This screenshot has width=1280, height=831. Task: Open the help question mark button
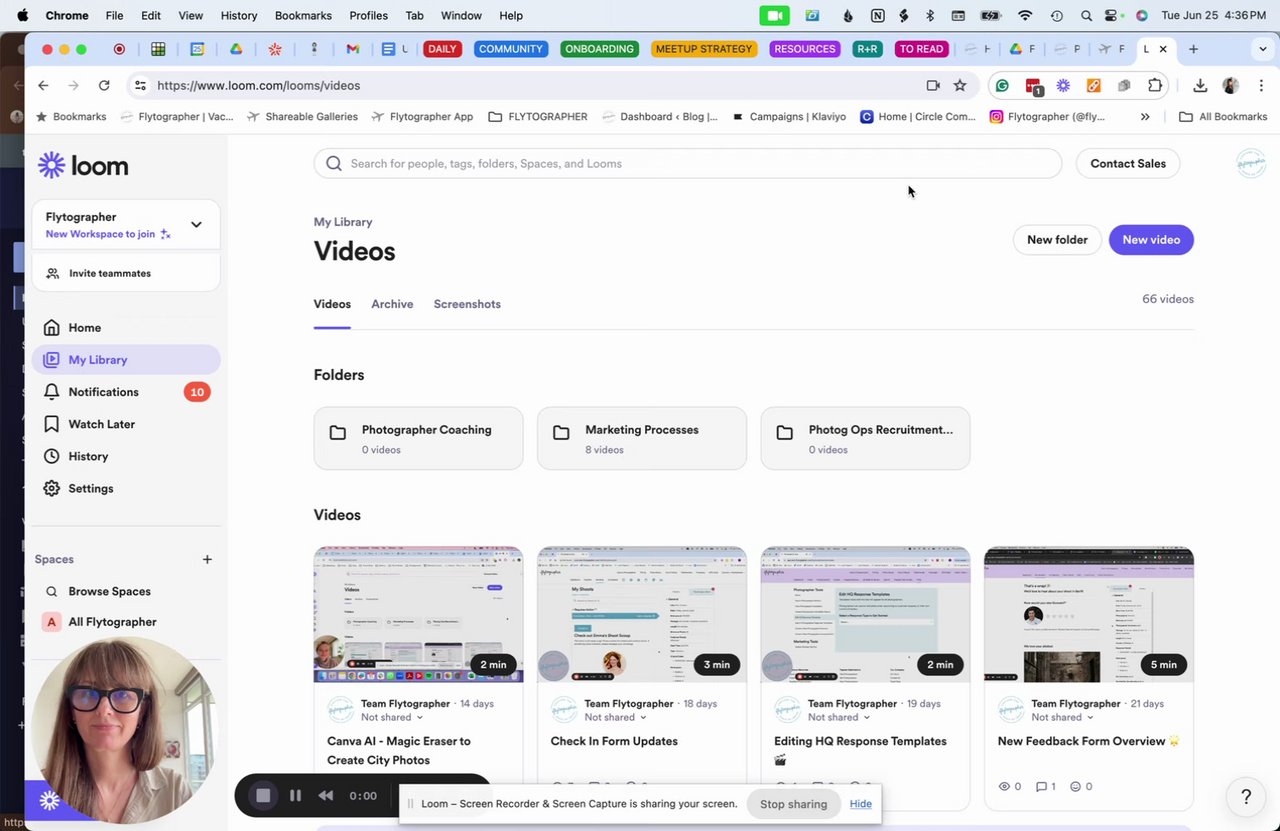(1246, 797)
